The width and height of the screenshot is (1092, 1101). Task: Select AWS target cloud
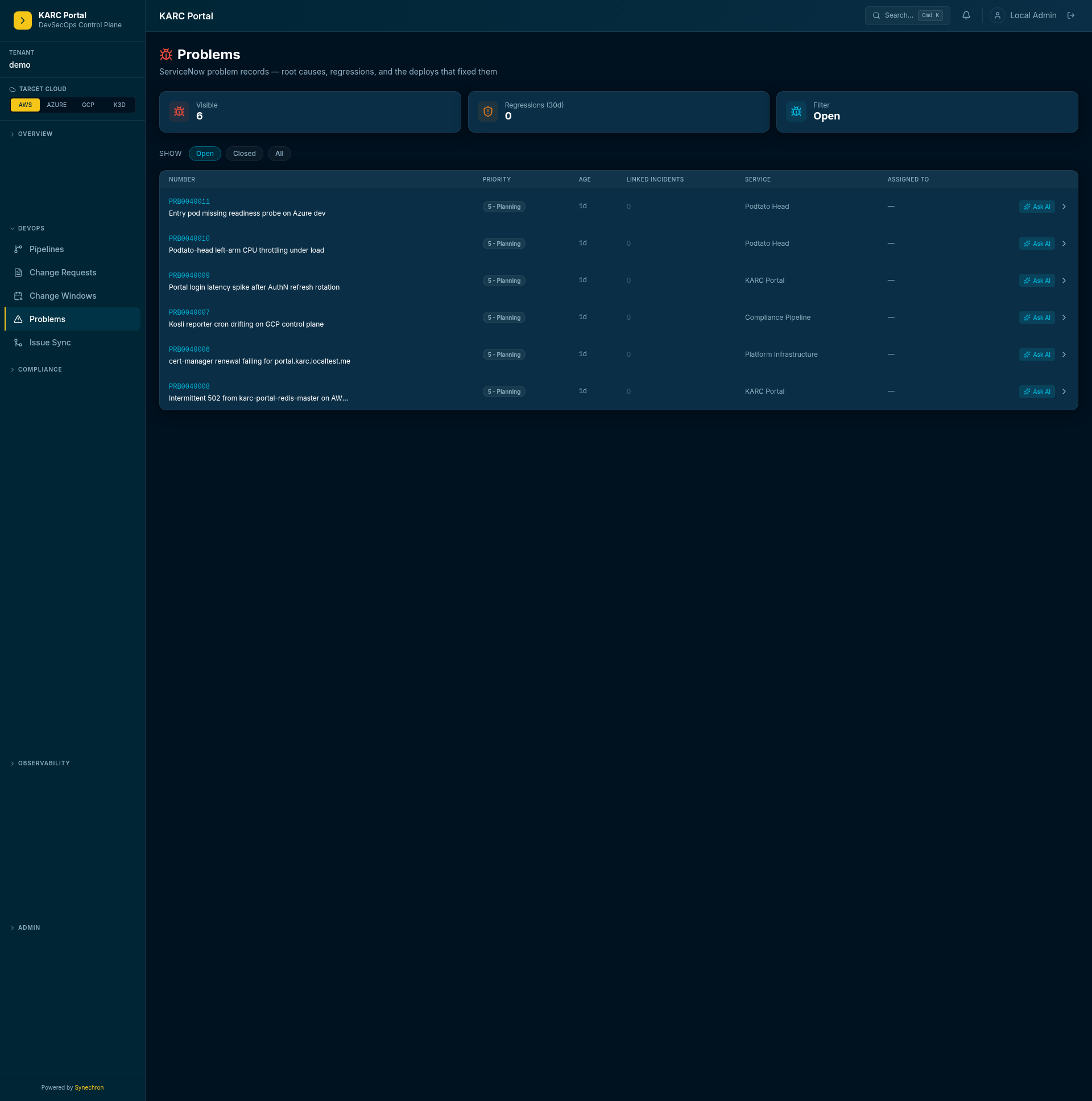pos(25,105)
